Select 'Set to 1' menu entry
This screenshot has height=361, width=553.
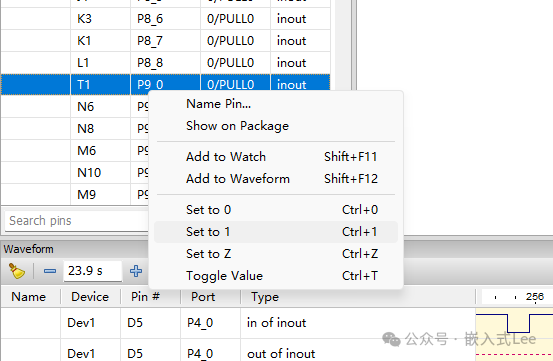(275, 232)
